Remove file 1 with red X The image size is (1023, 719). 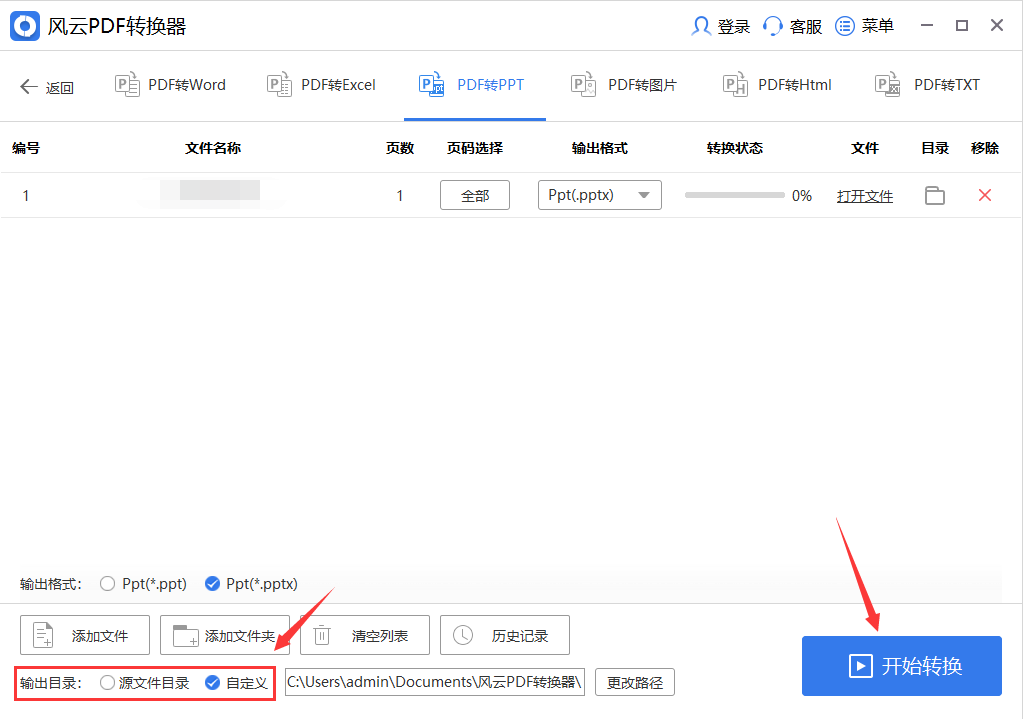point(985,195)
